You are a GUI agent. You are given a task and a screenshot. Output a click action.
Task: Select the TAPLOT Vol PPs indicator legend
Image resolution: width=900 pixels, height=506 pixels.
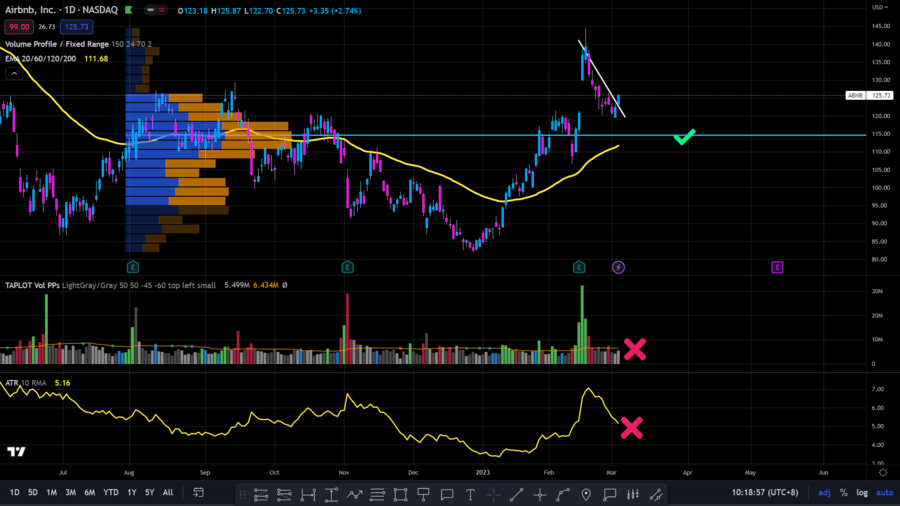(x=32, y=285)
